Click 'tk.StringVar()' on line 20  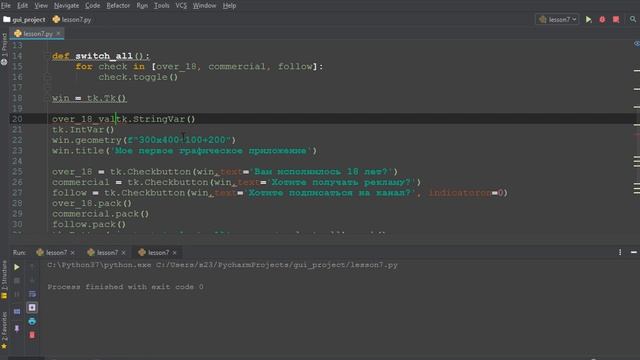pyautogui.click(x=156, y=119)
